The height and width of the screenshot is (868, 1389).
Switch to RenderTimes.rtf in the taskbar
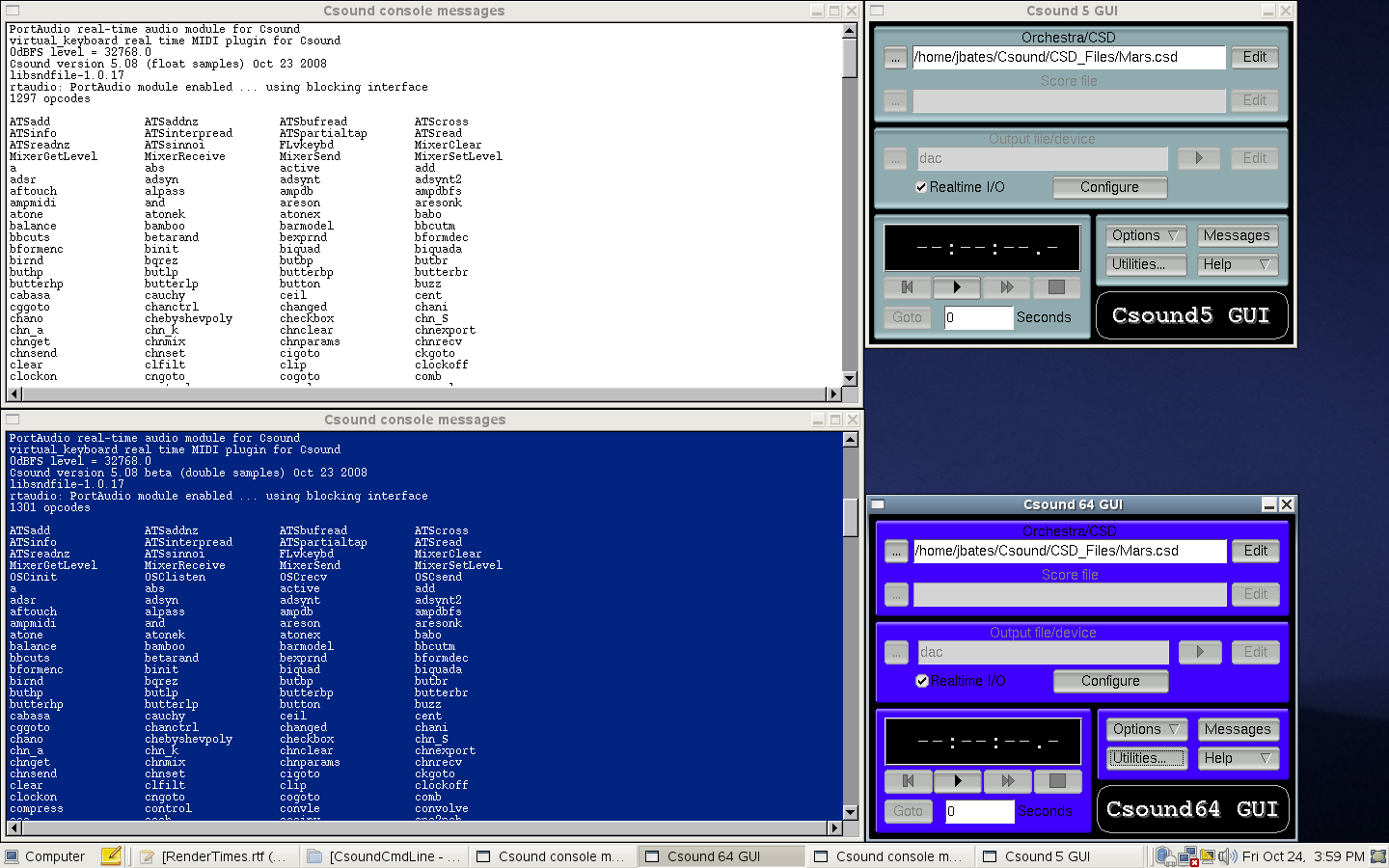click(x=214, y=855)
